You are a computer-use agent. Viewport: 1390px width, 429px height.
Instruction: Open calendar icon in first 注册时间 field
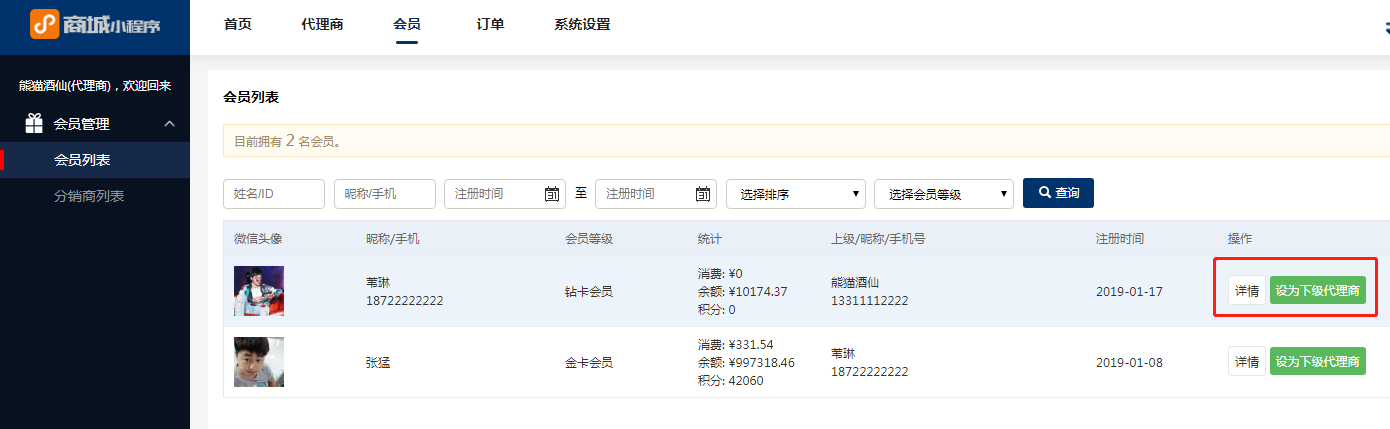coord(552,194)
